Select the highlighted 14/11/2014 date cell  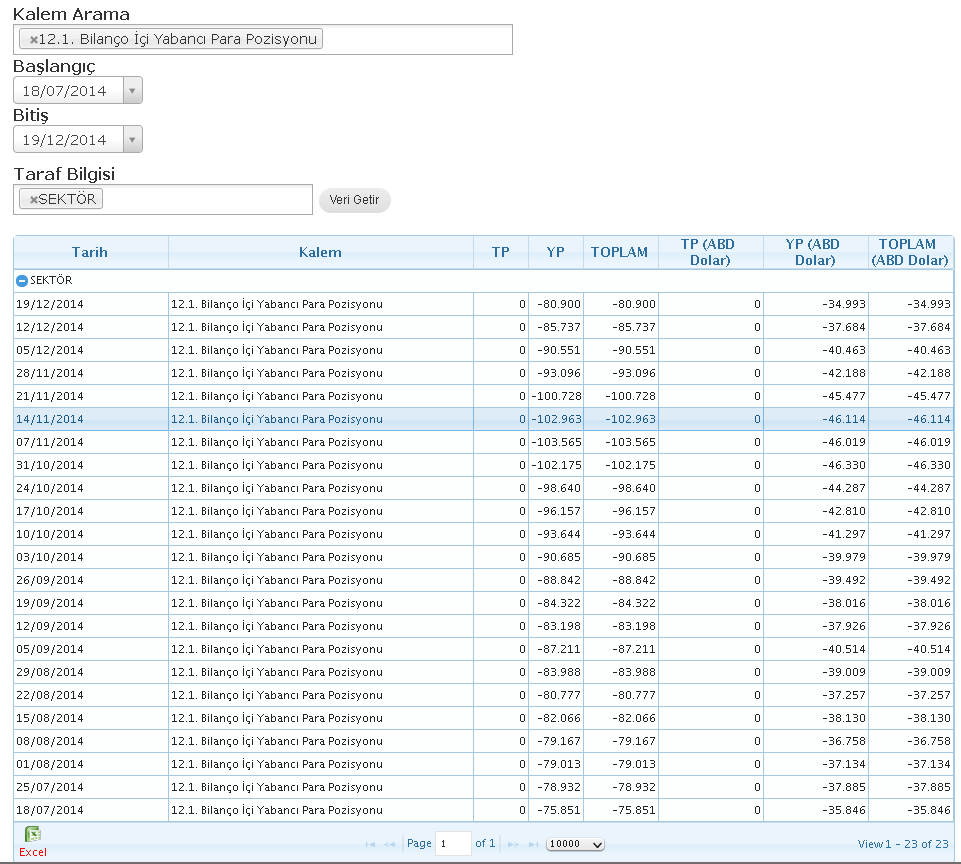click(91, 419)
